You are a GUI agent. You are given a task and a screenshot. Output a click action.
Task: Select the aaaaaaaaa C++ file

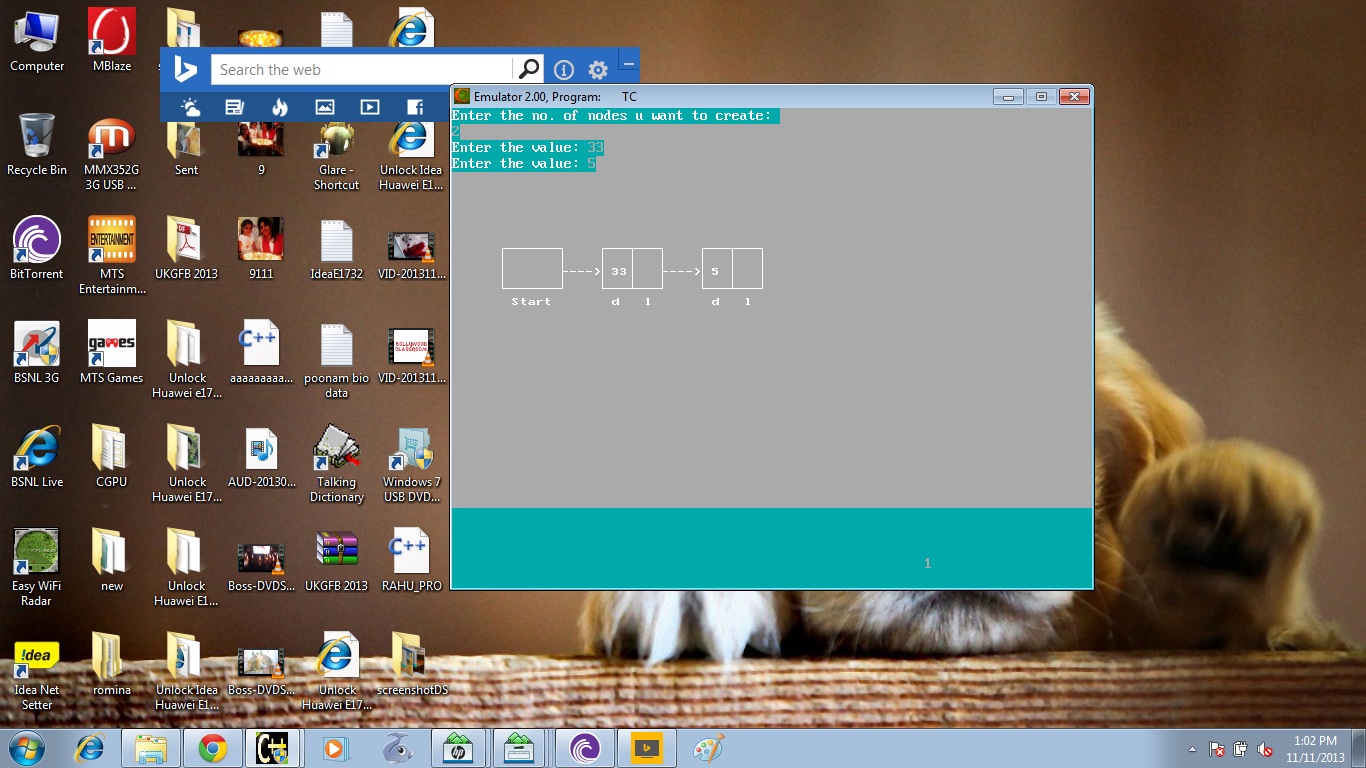point(261,353)
